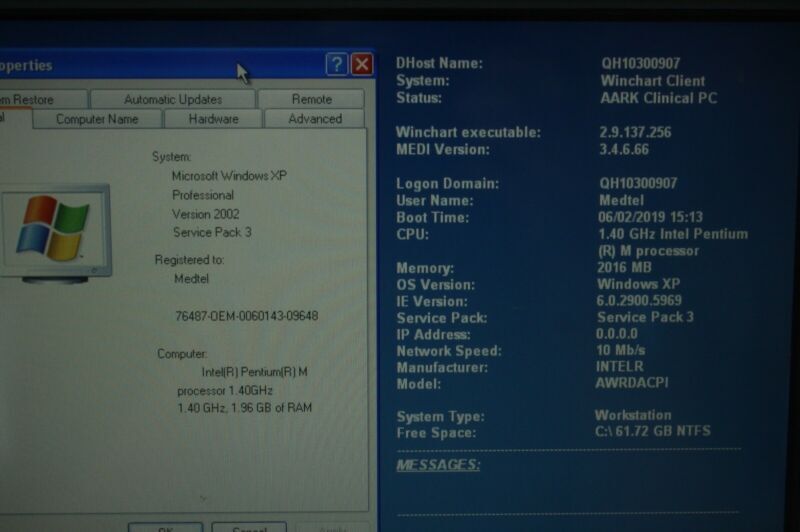The image size is (800, 532).
Task: Click DHost Name value QH10300907
Action: click(x=640, y=63)
